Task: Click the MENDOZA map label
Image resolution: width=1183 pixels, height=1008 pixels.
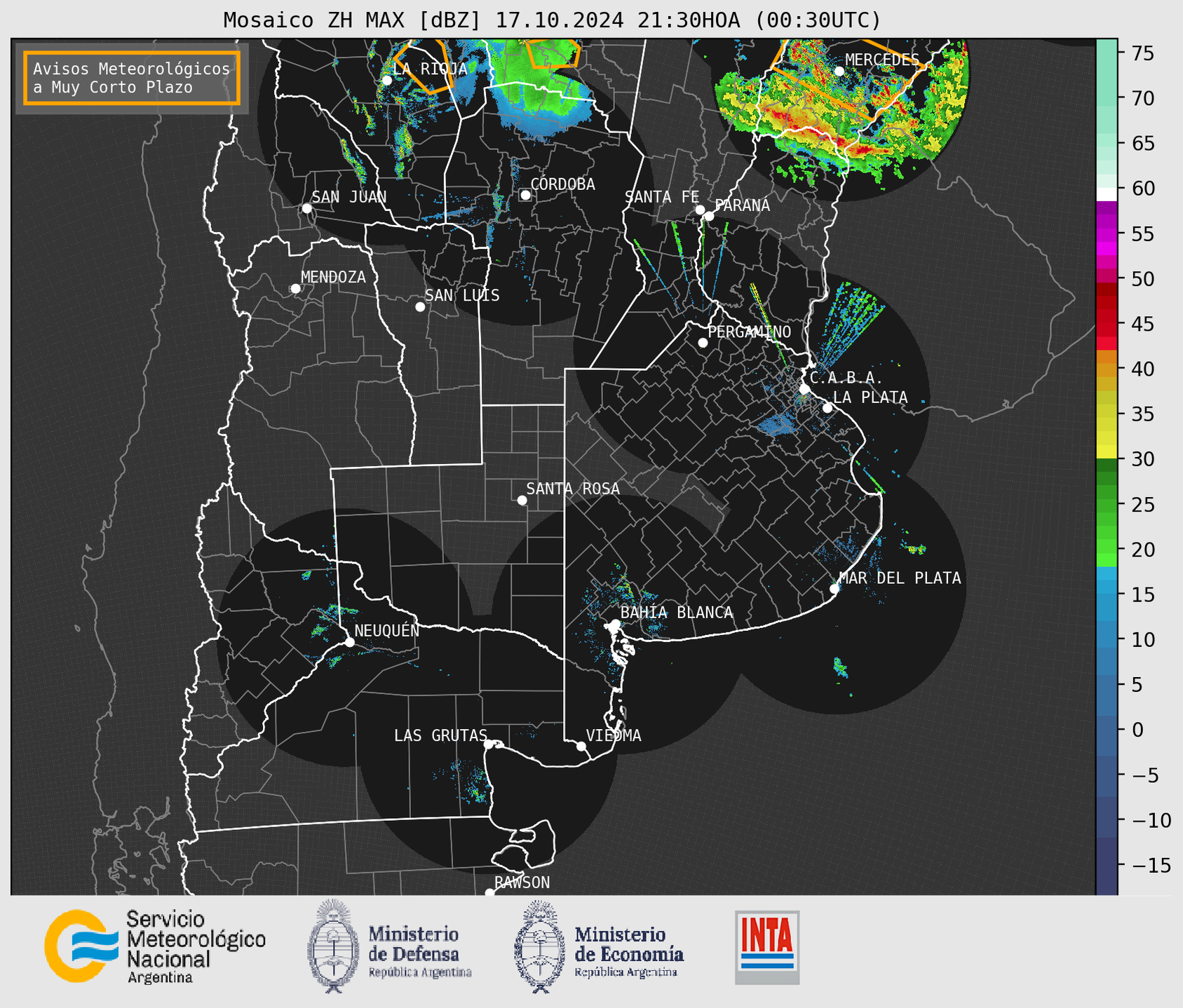Action: point(333,278)
